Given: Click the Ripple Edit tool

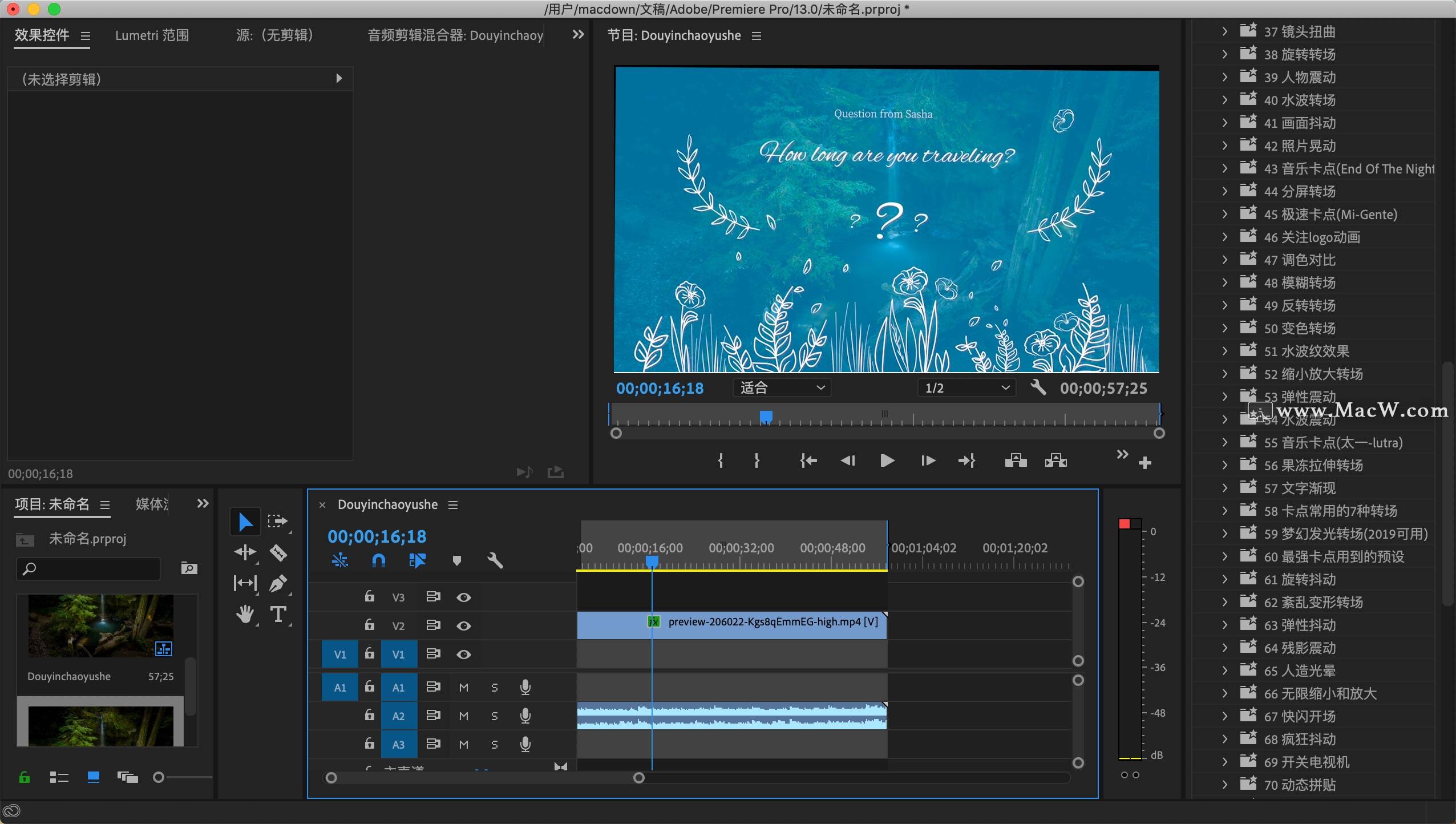Looking at the screenshot, I should (x=245, y=552).
